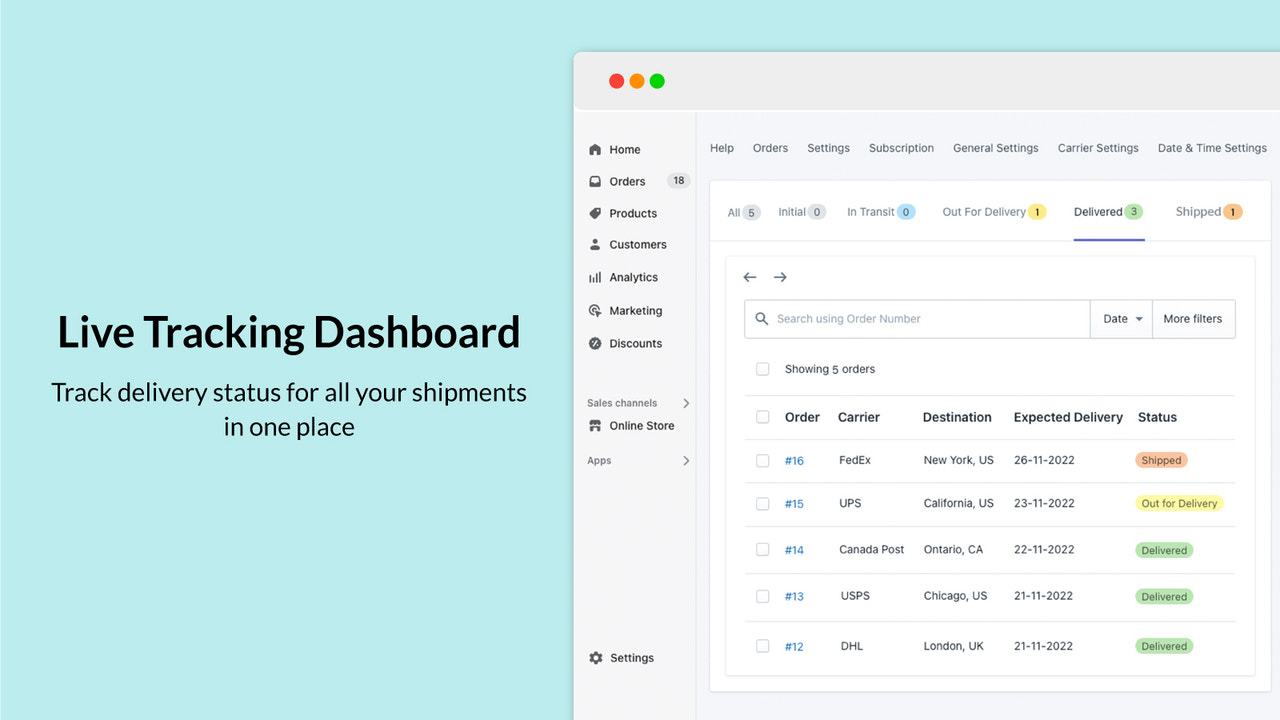Expand the Sales channels section chevron
Image resolution: width=1280 pixels, height=720 pixels.
pyautogui.click(x=686, y=403)
